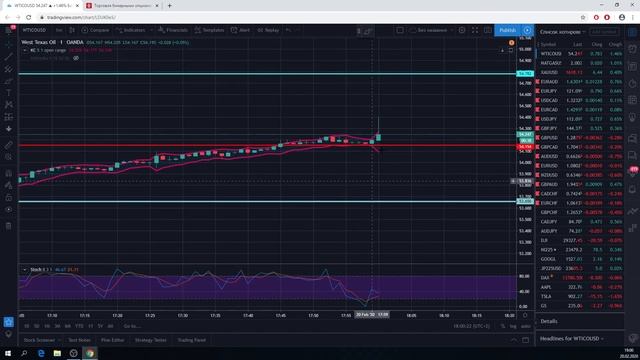Select TSLA row in watchlist
The width and height of the screenshot is (640, 360).
point(580,296)
